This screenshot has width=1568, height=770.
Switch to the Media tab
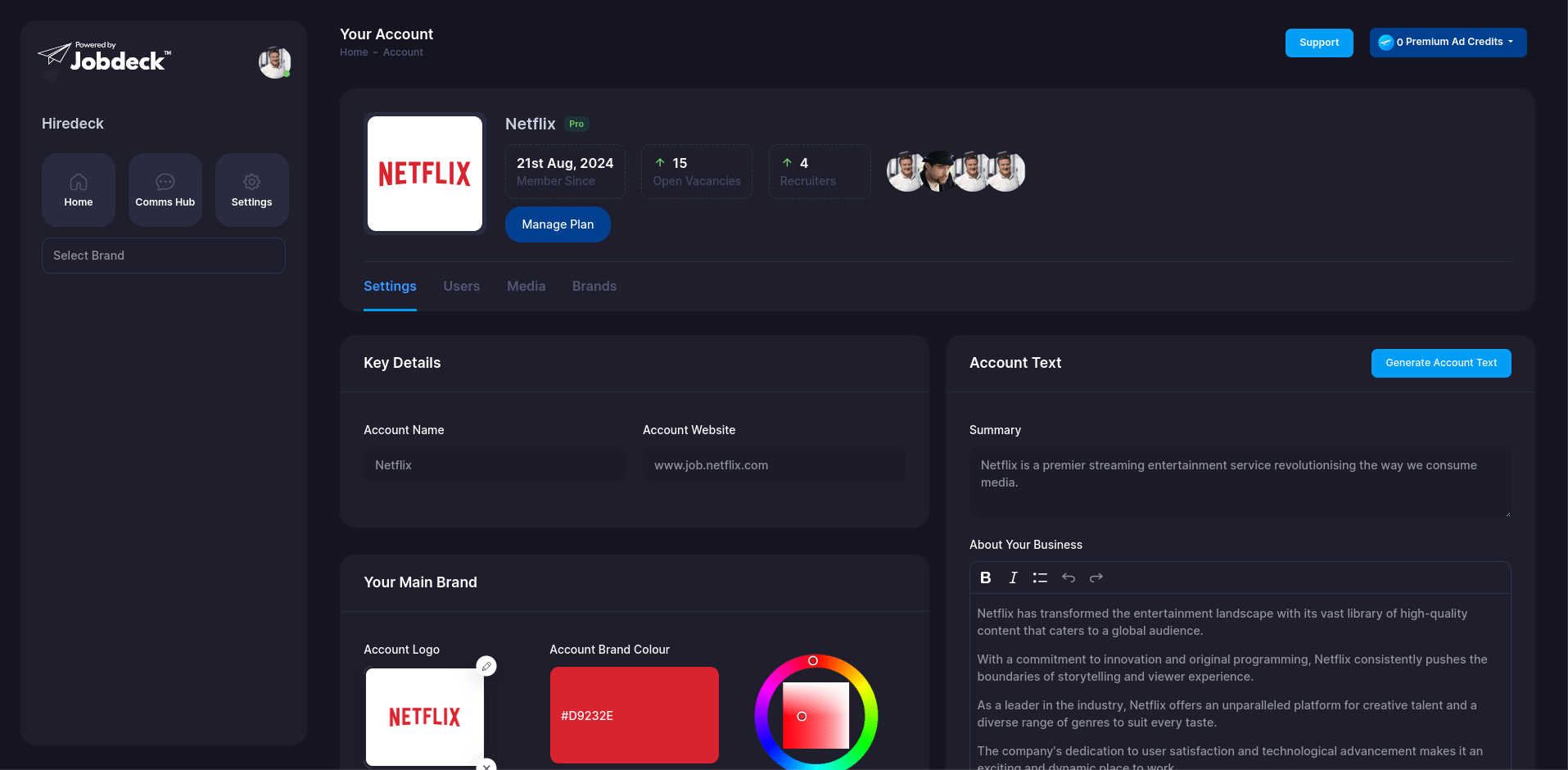click(526, 286)
